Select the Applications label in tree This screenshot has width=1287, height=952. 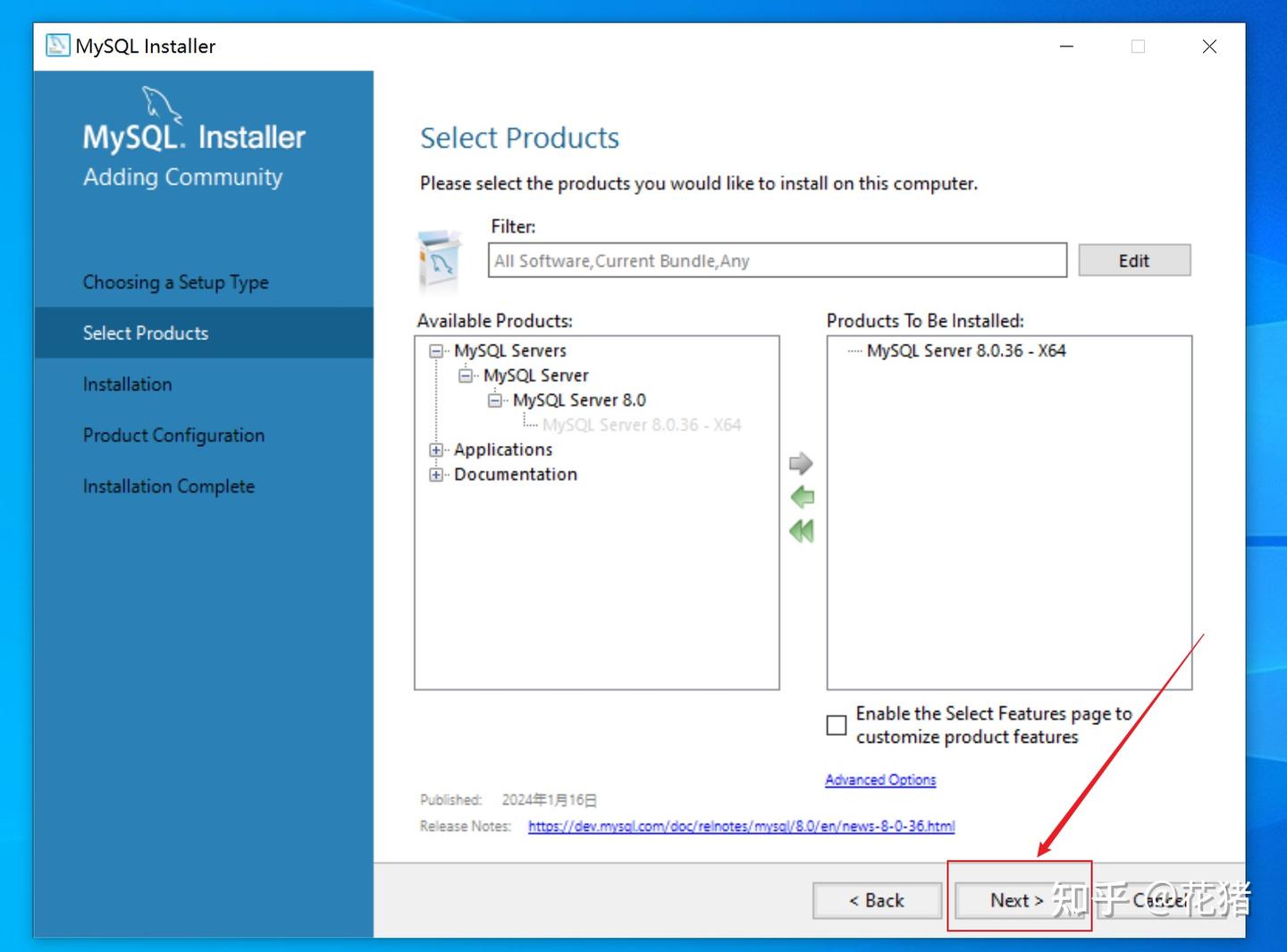point(503,450)
